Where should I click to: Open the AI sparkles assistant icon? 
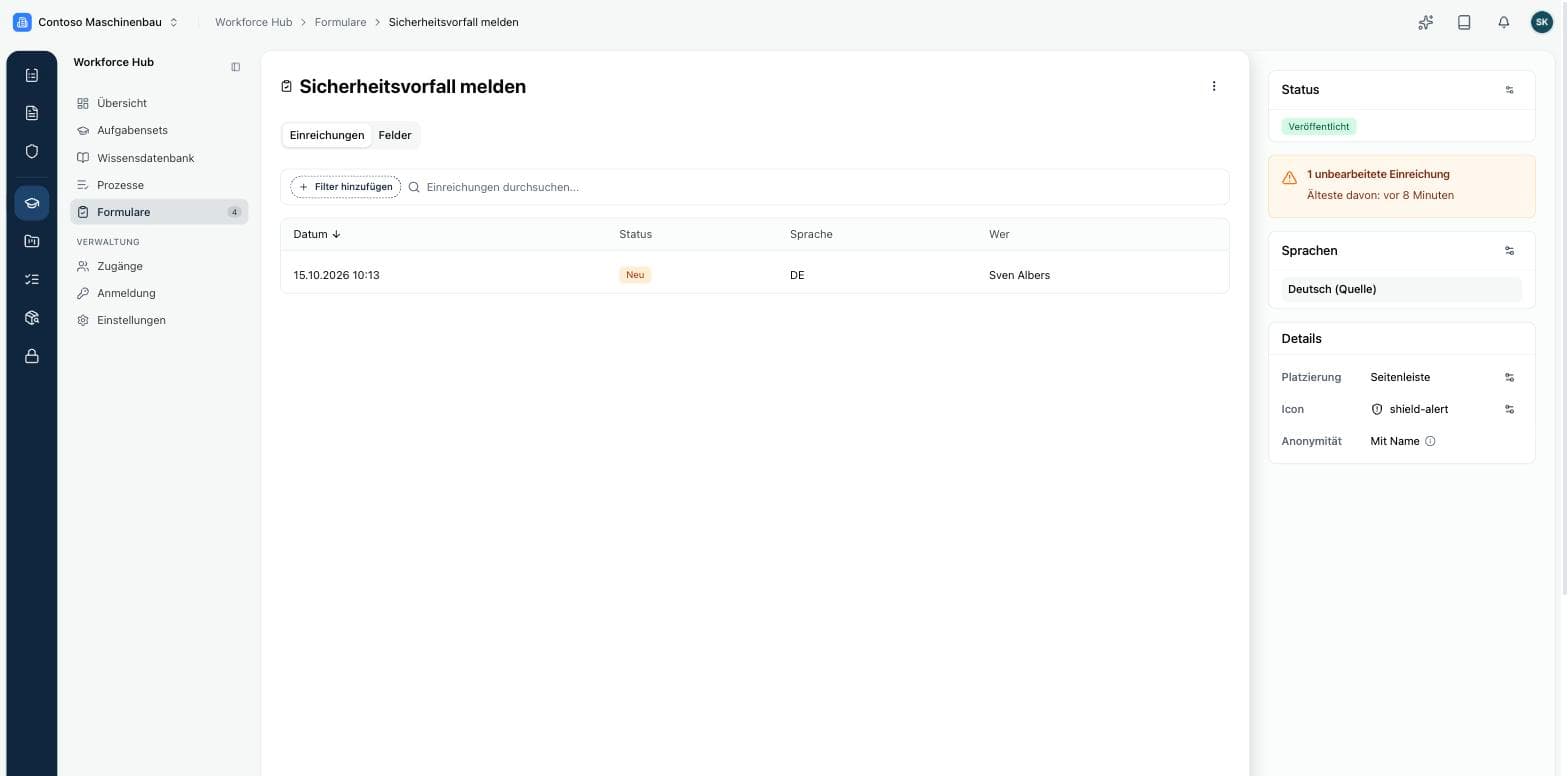[x=1425, y=22]
